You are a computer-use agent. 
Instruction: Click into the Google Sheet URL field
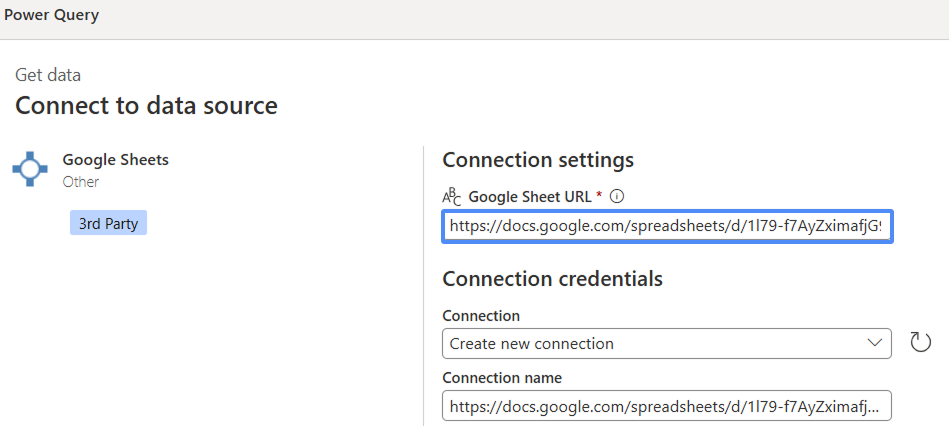[667, 226]
